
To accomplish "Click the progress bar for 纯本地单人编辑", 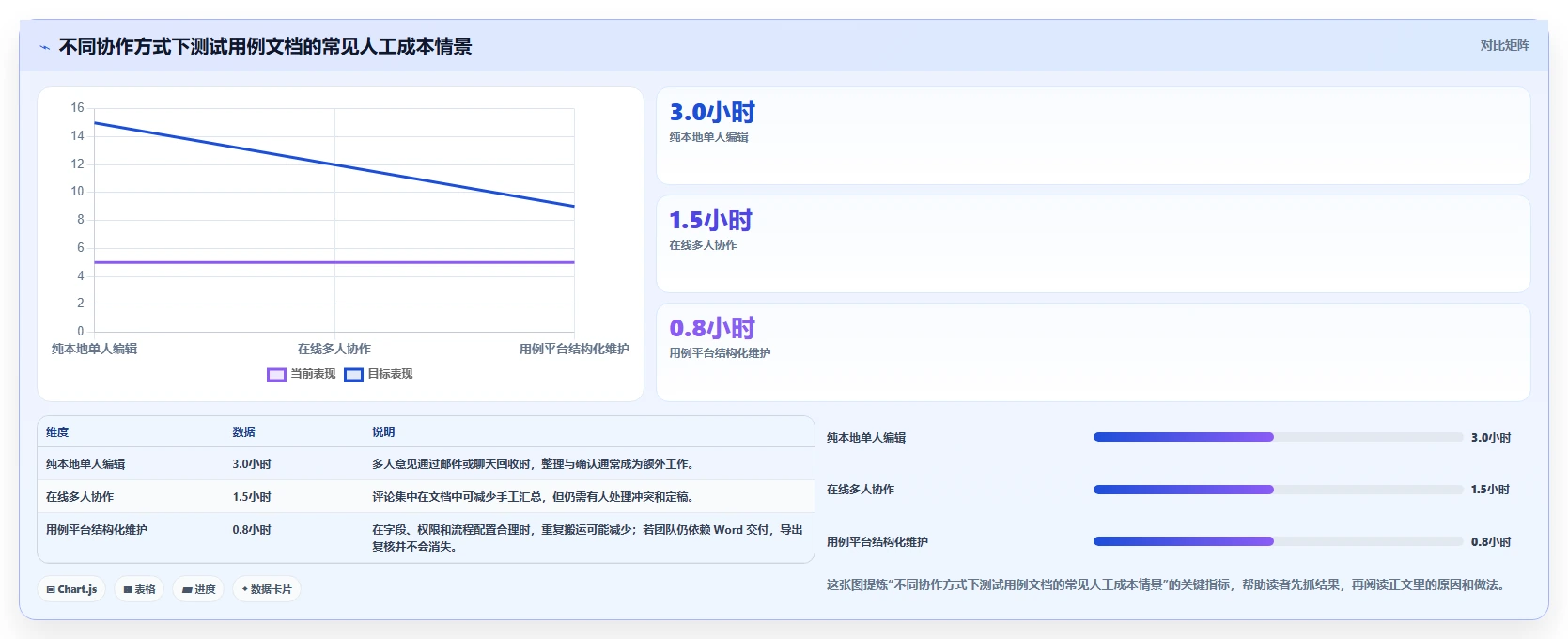I will [x=1278, y=437].
